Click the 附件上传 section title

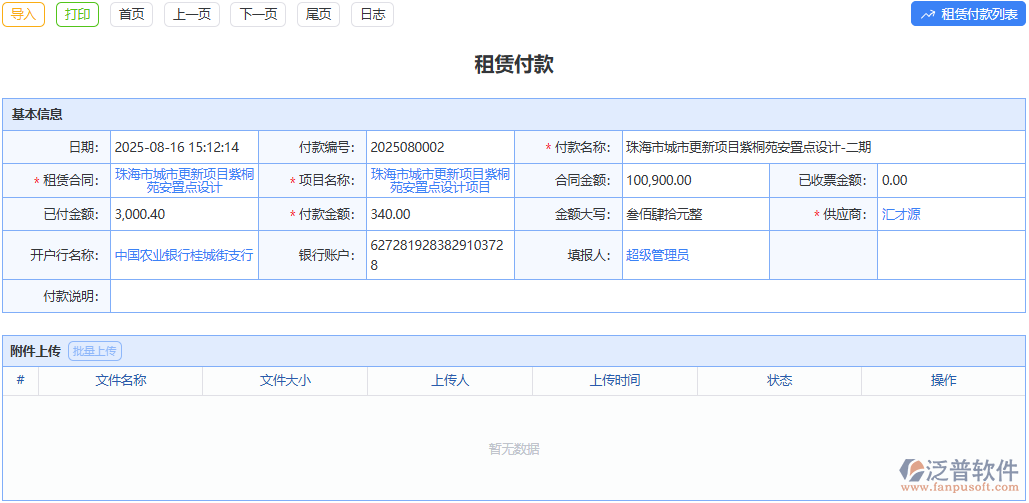35,351
